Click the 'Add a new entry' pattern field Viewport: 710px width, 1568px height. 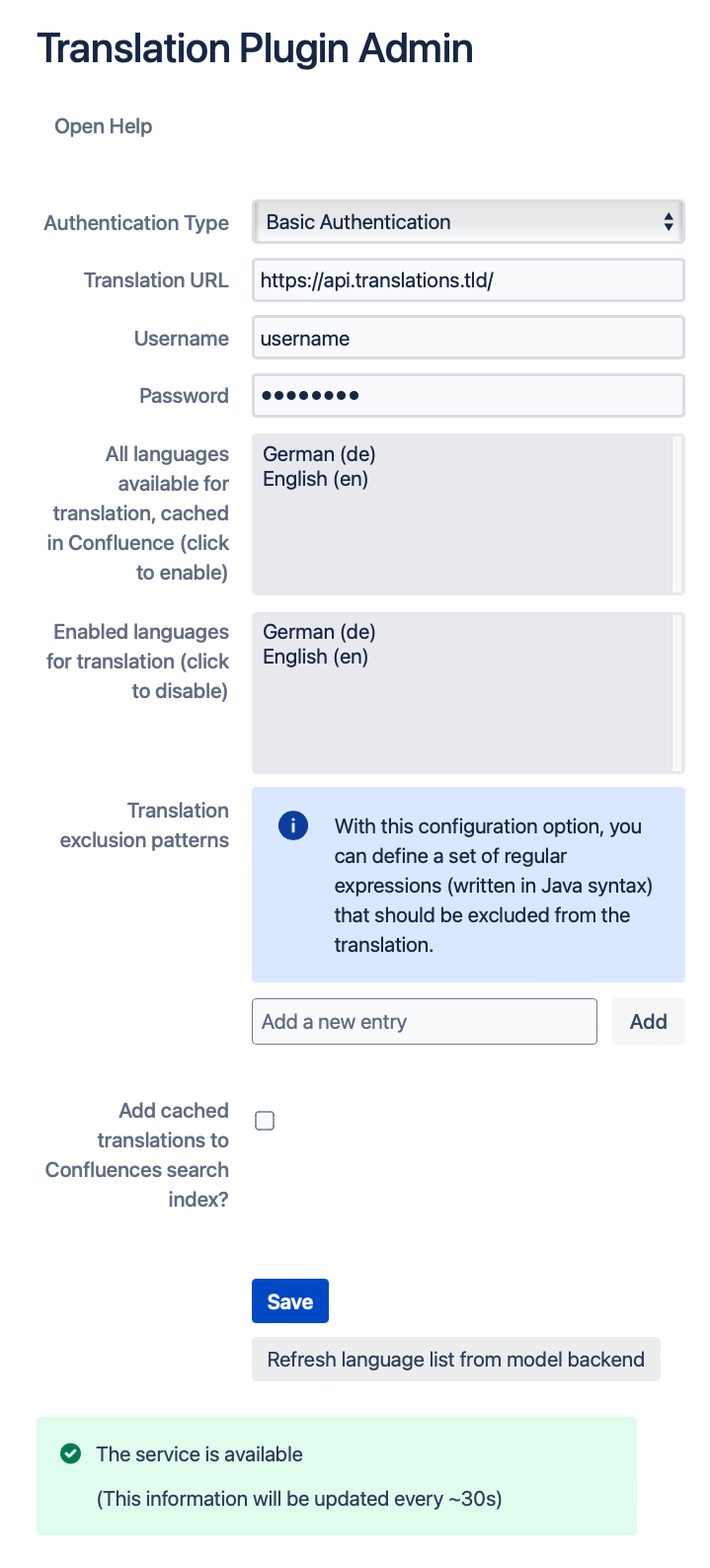point(425,1021)
